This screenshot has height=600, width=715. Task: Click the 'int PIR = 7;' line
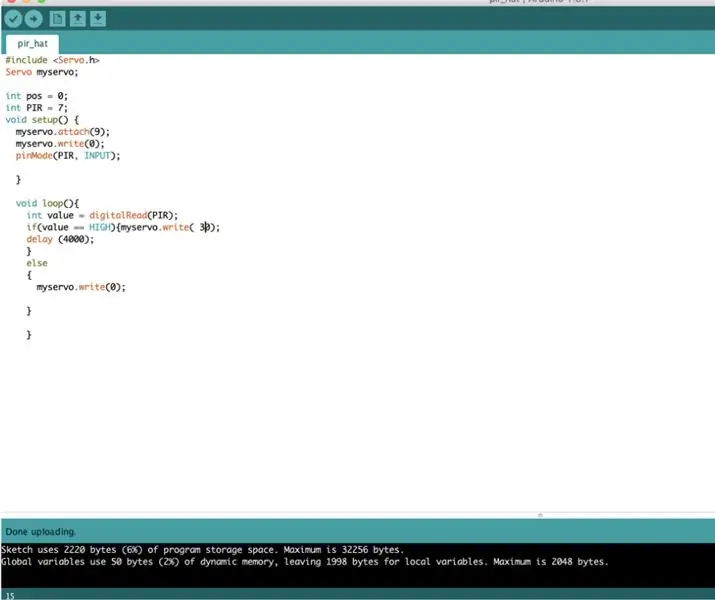[36, 108]
